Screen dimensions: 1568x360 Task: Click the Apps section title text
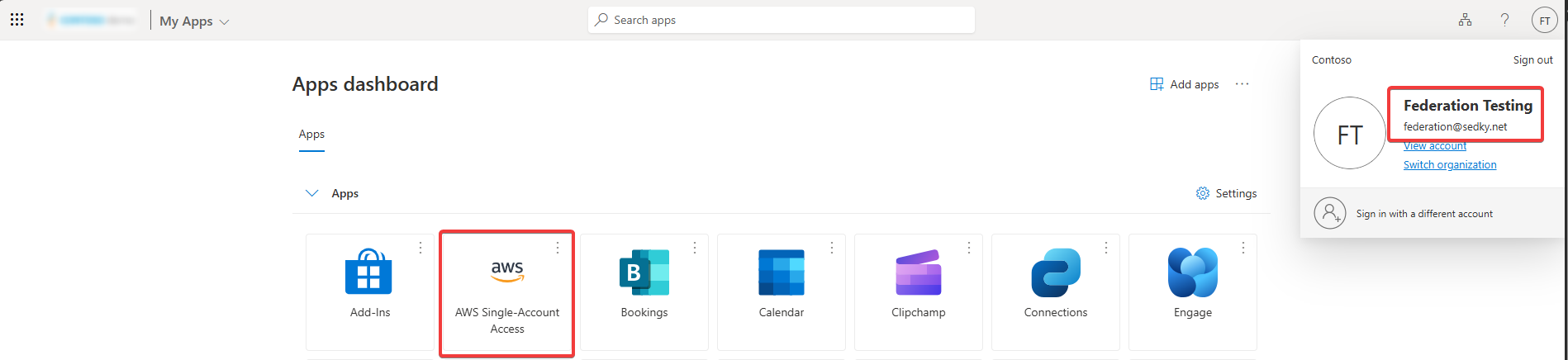tap(345, 193)
